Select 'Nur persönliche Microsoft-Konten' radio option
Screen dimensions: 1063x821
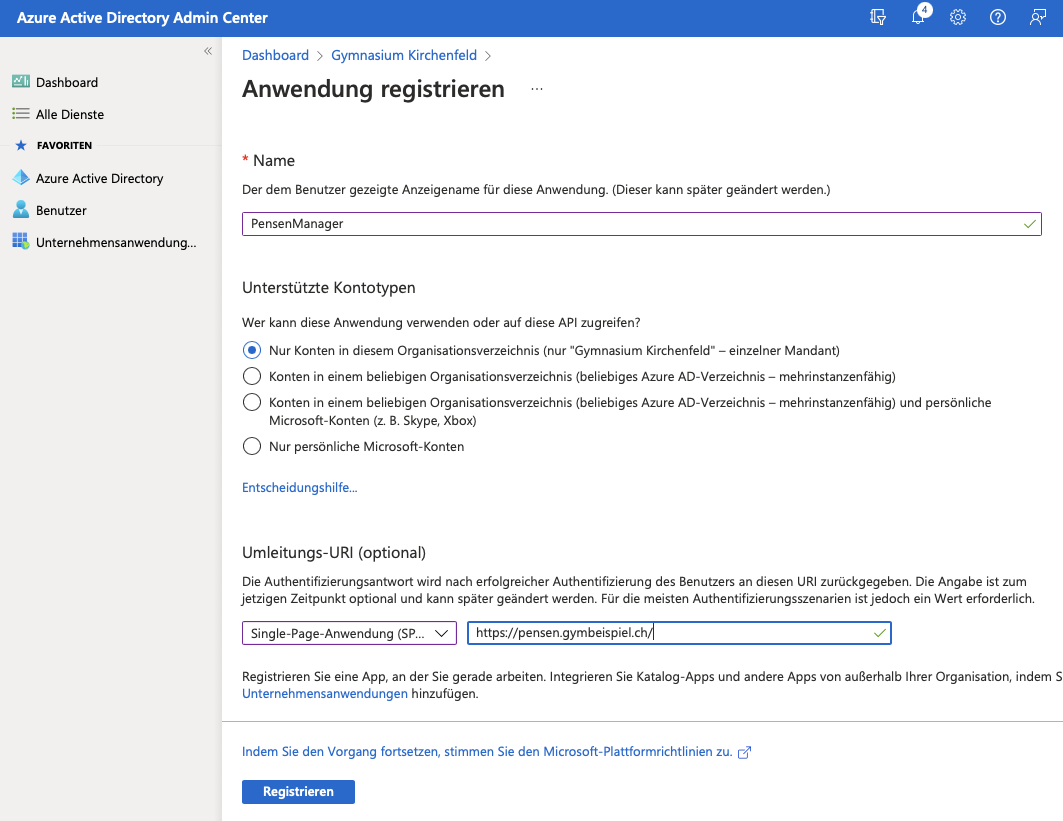(252, 446)
